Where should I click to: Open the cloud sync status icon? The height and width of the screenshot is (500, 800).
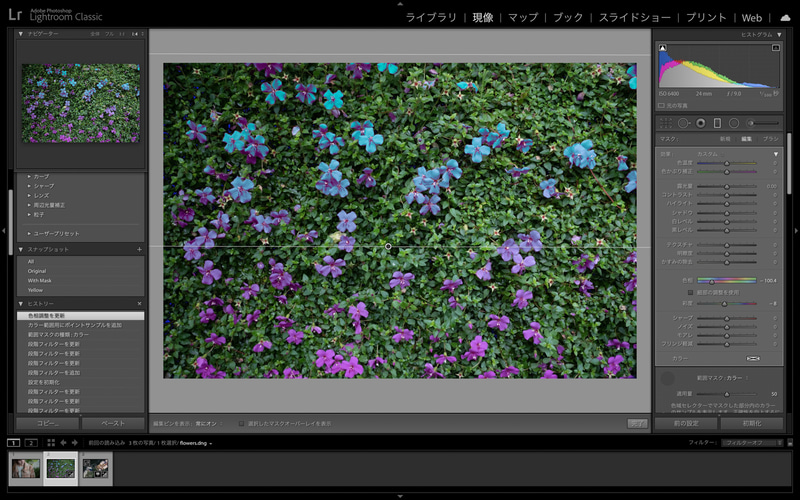(785, 18)
